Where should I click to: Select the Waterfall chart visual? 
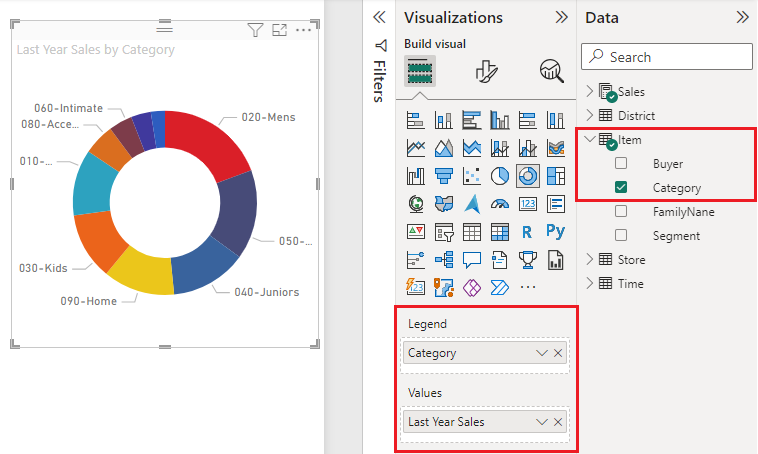(416, 176)
